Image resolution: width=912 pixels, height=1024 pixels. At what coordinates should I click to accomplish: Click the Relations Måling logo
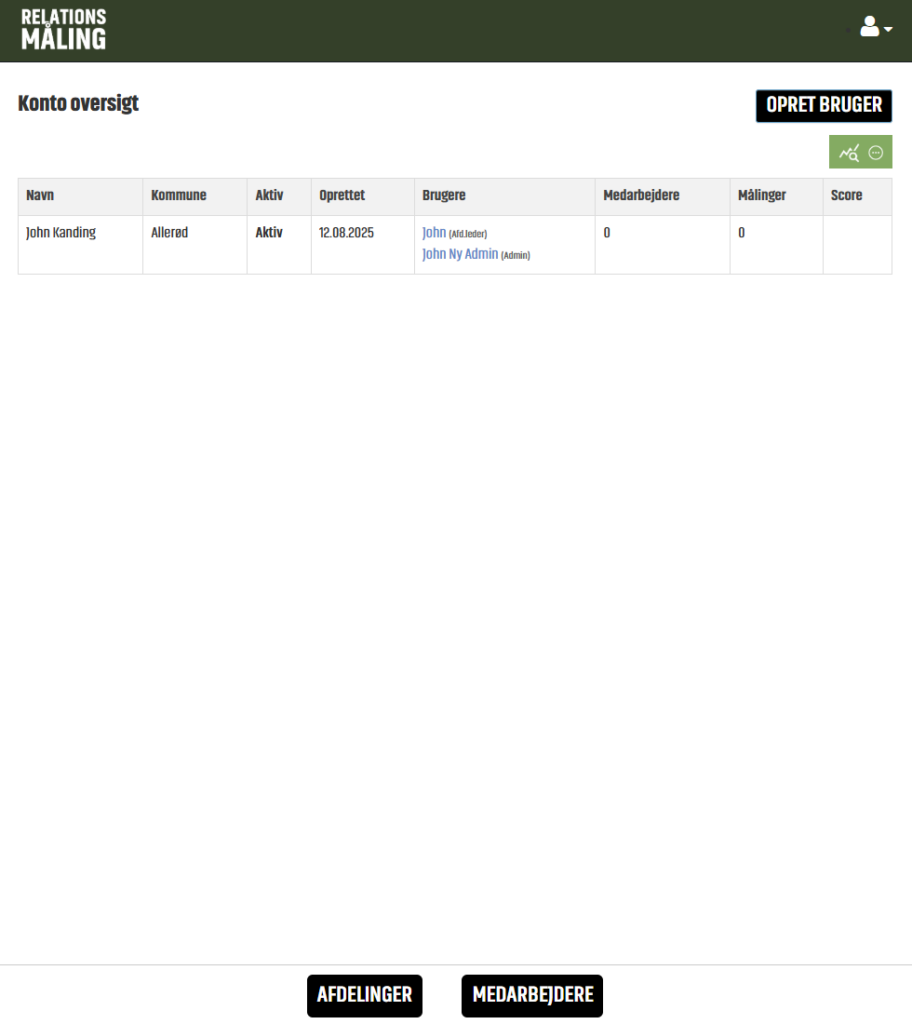63,30
